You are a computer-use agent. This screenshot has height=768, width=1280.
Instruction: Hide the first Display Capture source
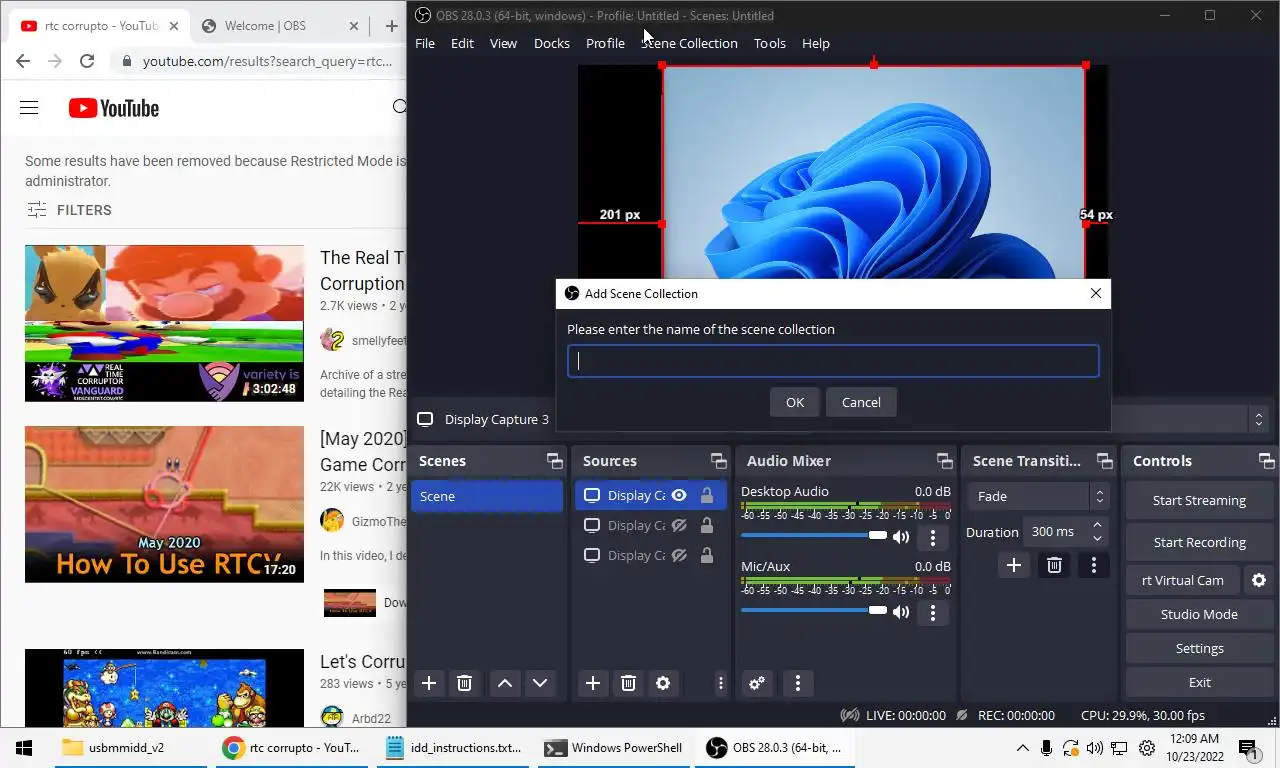tap(679, 495)
